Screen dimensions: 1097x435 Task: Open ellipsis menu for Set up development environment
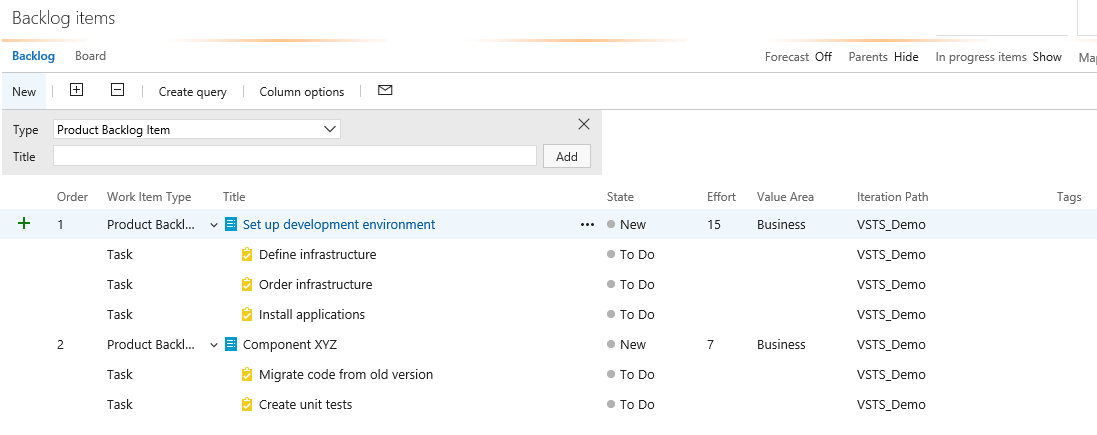click(587, 224)
